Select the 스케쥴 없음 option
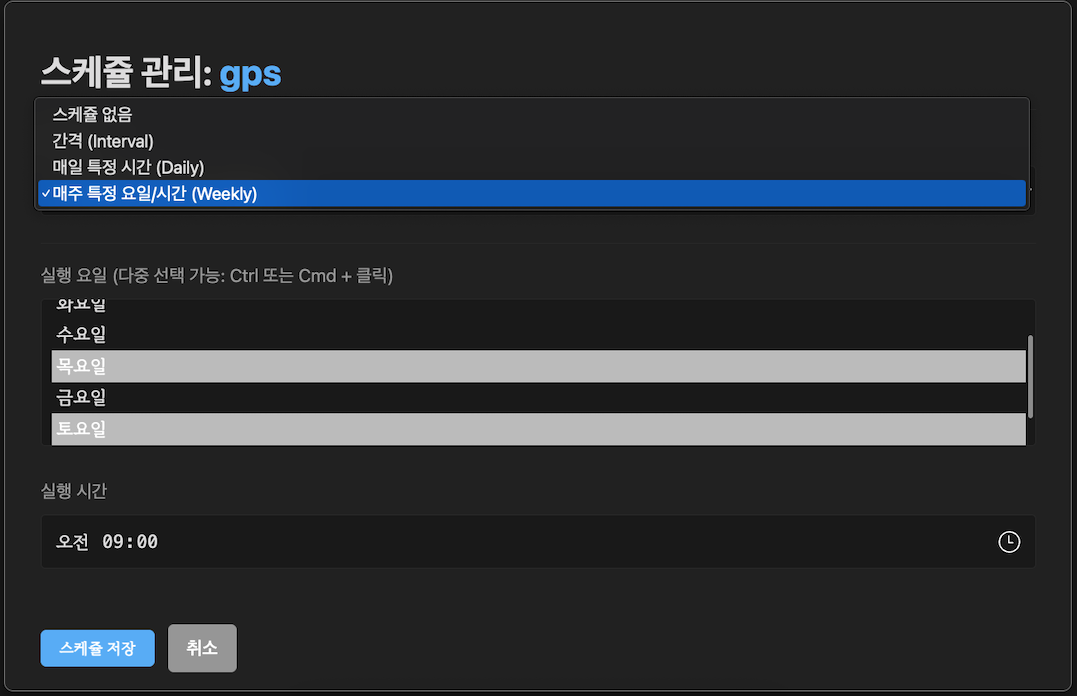This screenshot has width=1077, height=696. tap(92, 115)
